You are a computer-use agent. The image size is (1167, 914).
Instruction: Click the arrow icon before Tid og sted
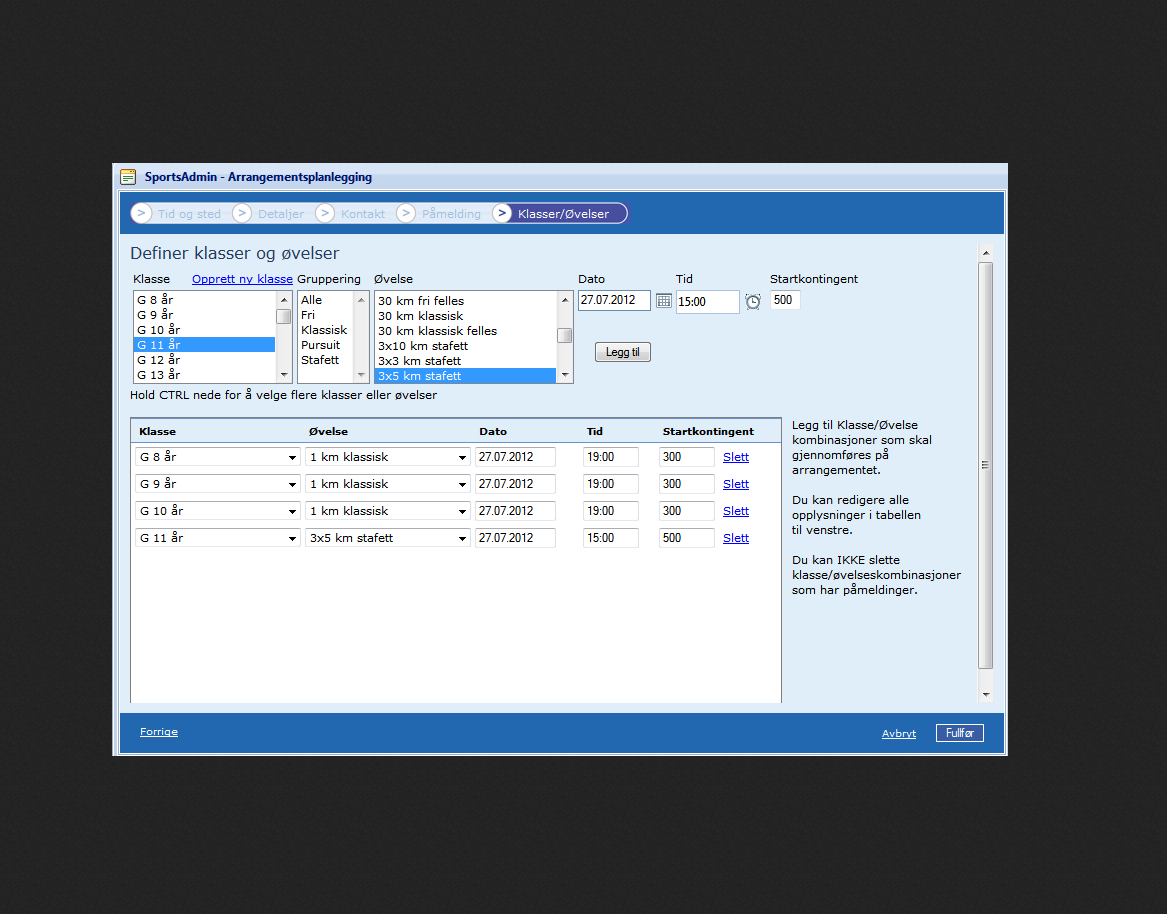point(141,214)
